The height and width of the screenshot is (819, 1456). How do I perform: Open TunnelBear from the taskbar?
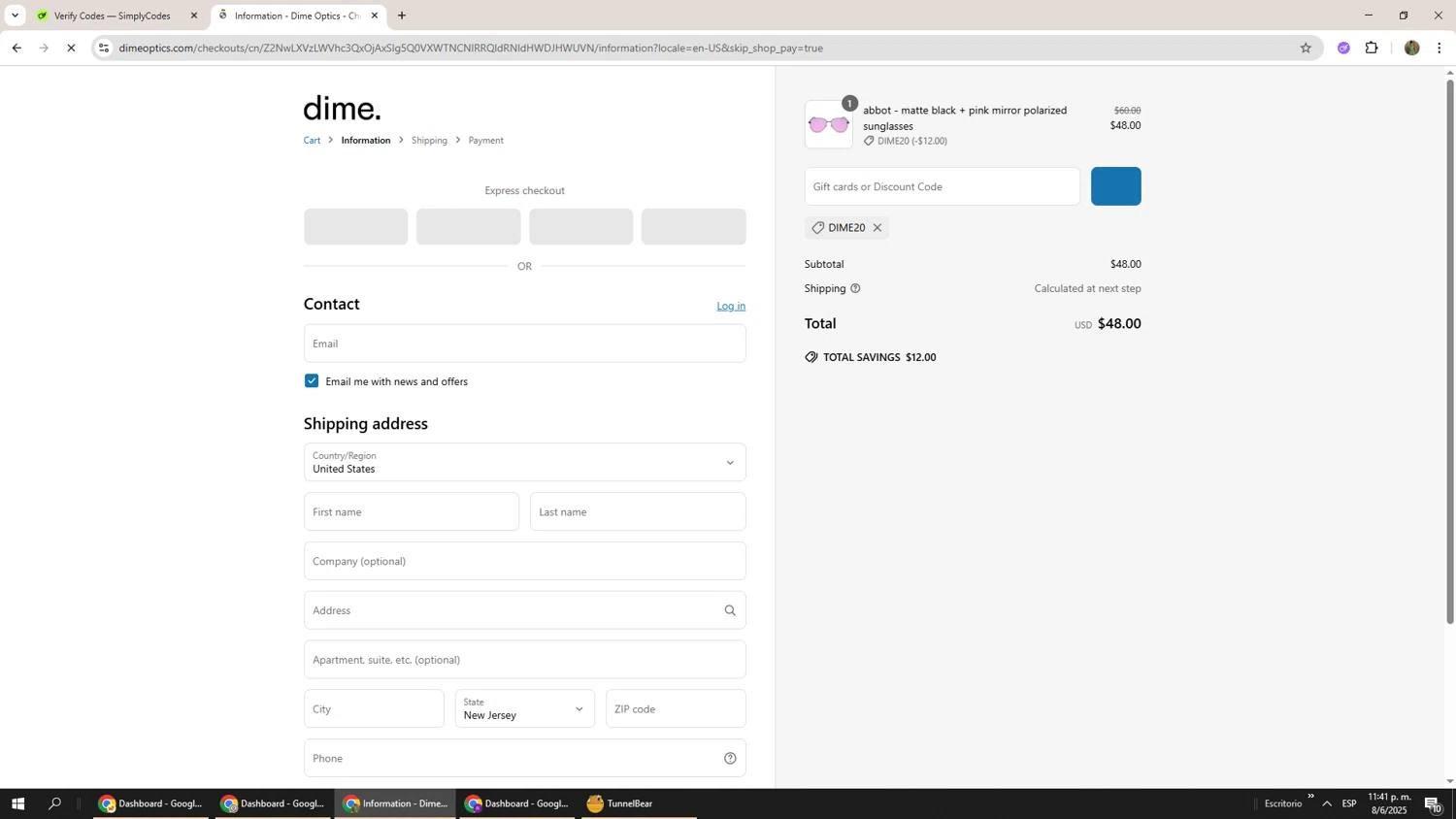(639, 803)
